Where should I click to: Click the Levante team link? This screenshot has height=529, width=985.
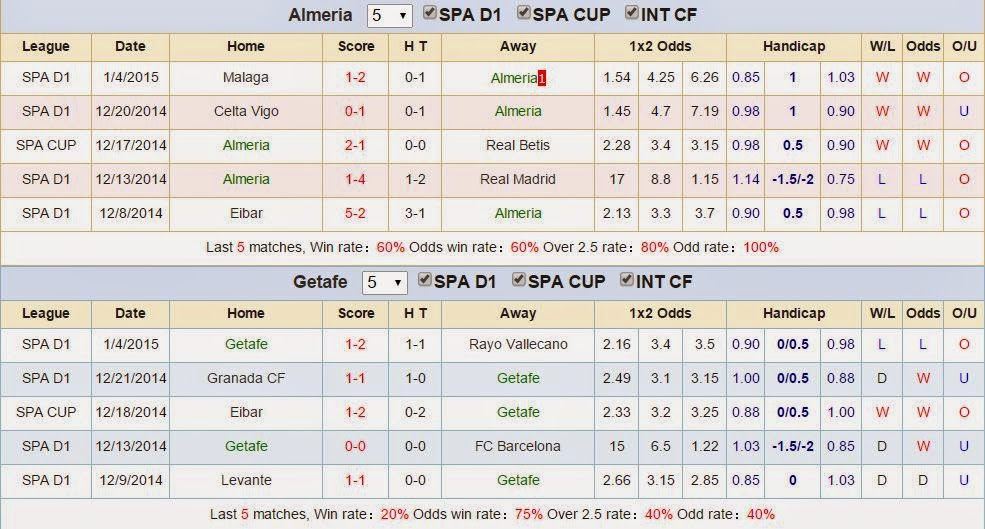coord(246,481)
